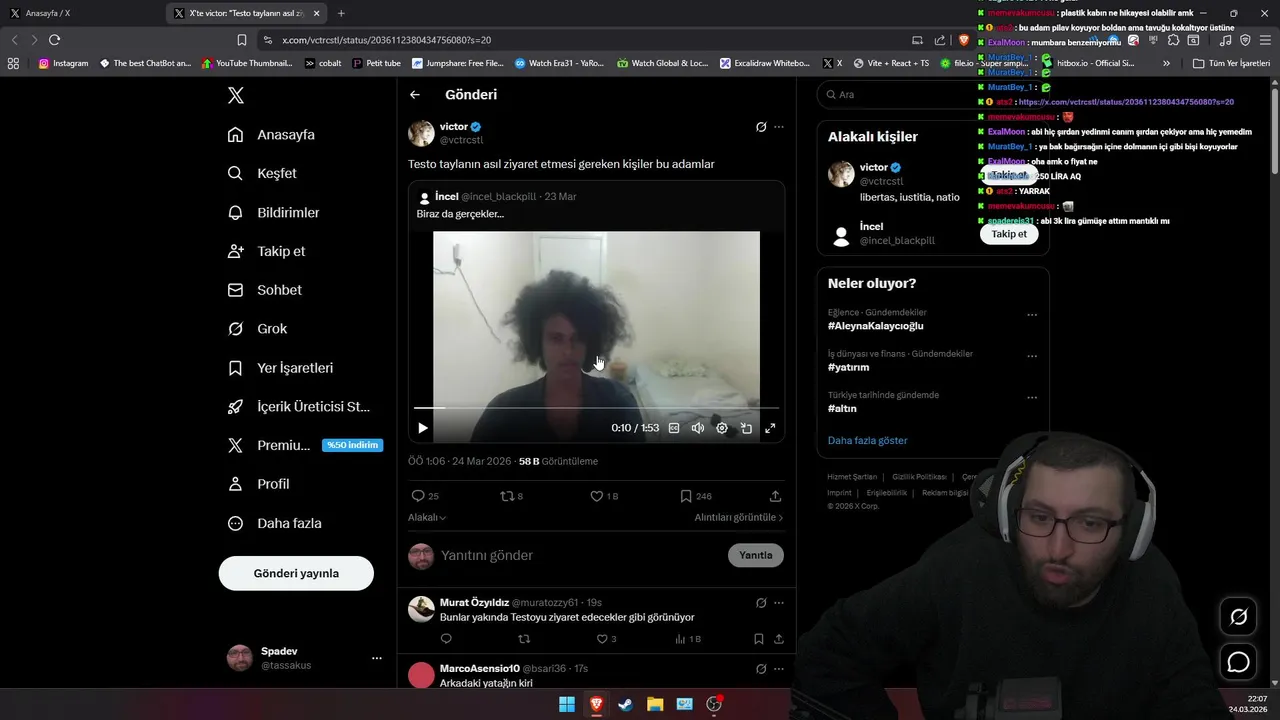
Task: Toggle video captions CC button
Action: pyautogui.click(x=674, y=428)
